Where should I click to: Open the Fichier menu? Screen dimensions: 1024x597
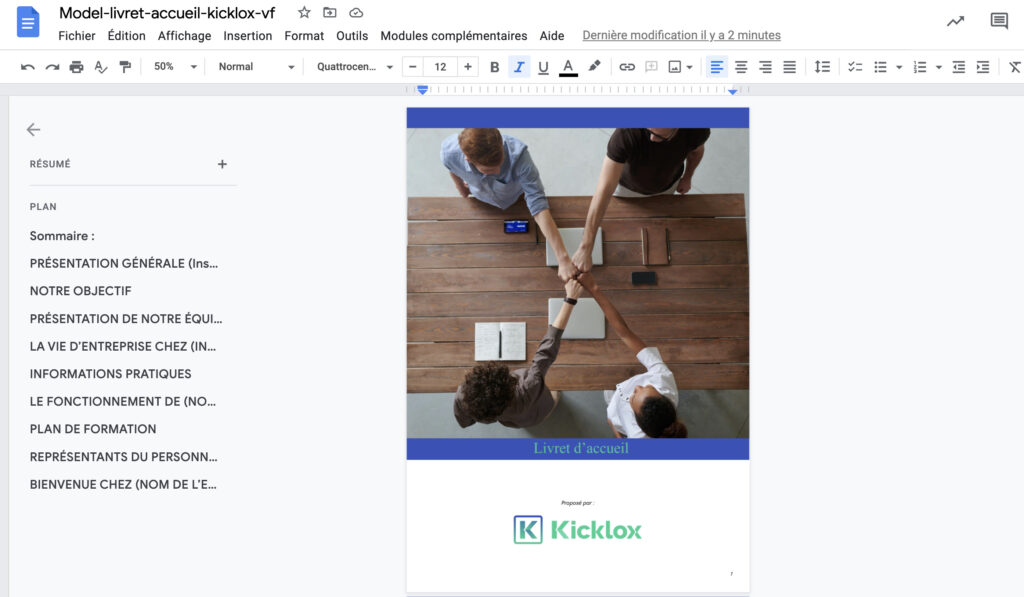(x=76, y=36)
